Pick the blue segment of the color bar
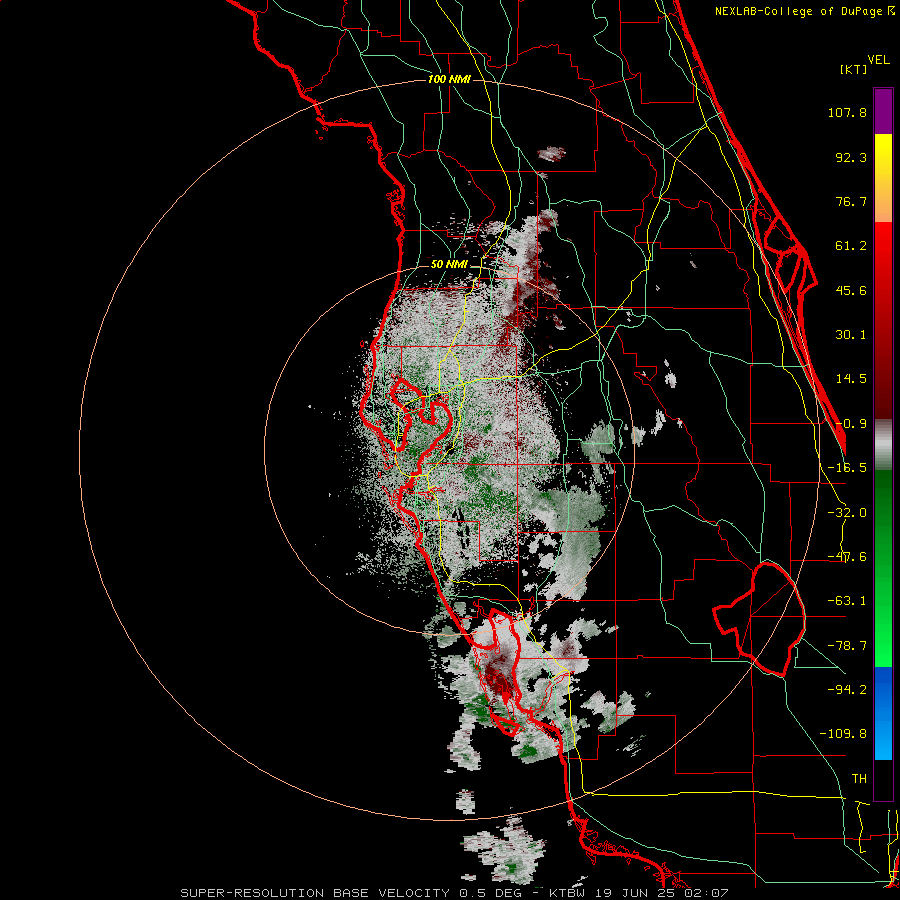Viewport: 900px width, 900px height. (883, 713)
